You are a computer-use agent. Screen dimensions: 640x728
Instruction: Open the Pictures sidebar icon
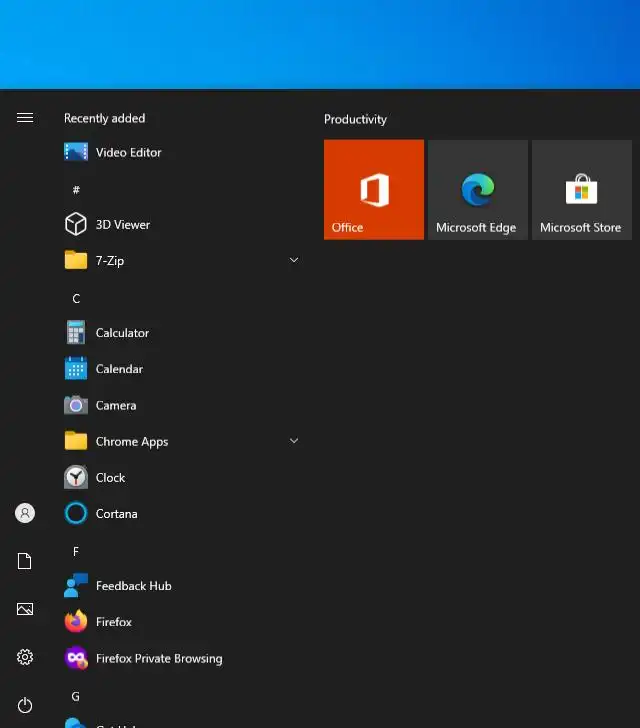[x=25, y=609]
